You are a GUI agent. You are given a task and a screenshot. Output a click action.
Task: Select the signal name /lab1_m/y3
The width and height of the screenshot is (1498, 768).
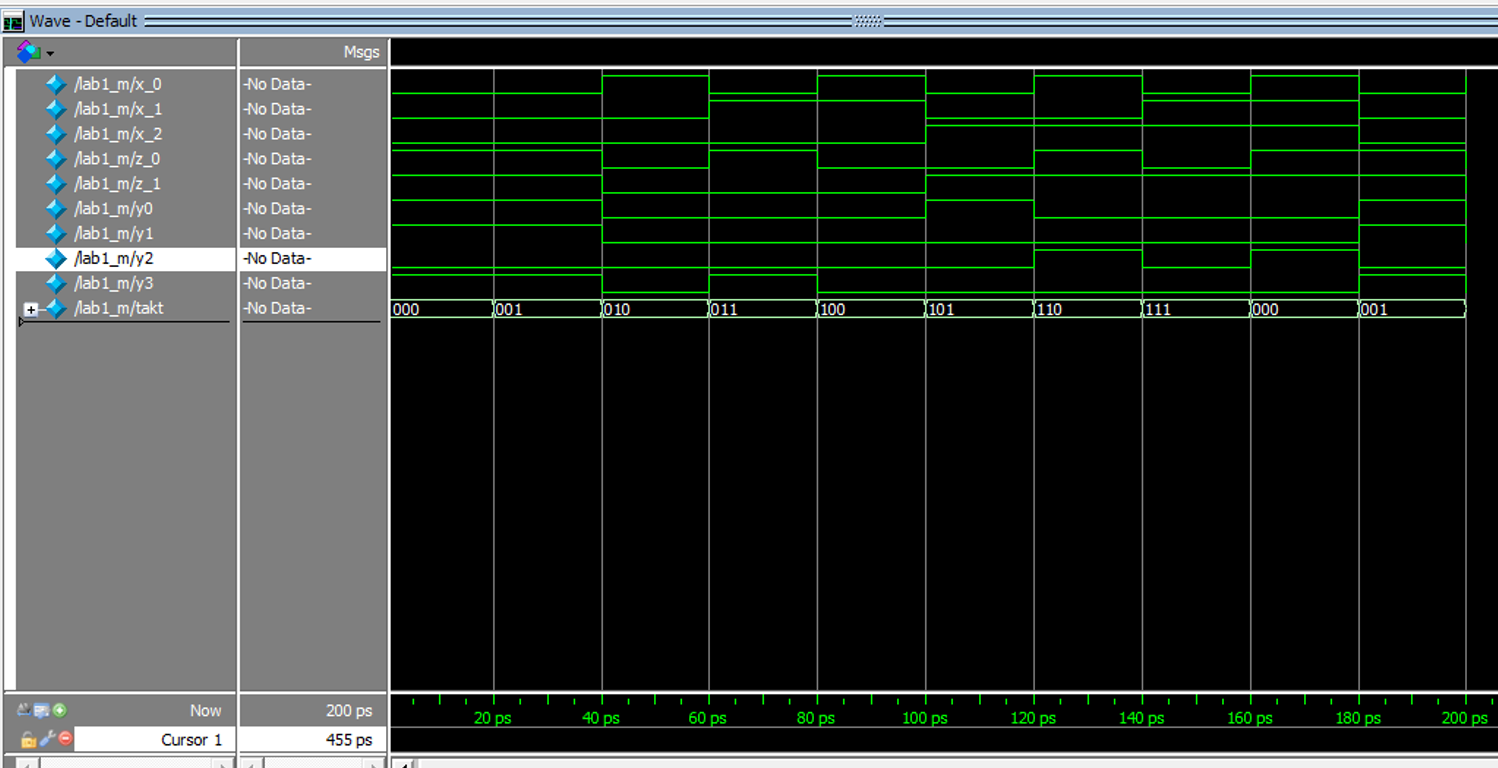(x=113, y=283)
